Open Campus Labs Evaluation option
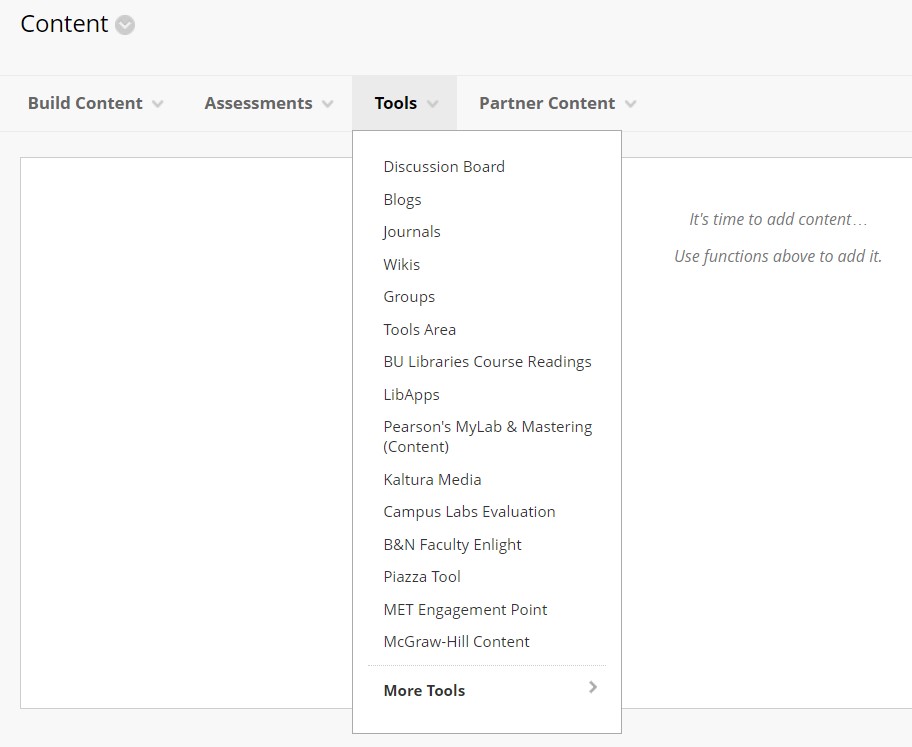The width and height of the screenshot is (912, 747). click(469, 511)
